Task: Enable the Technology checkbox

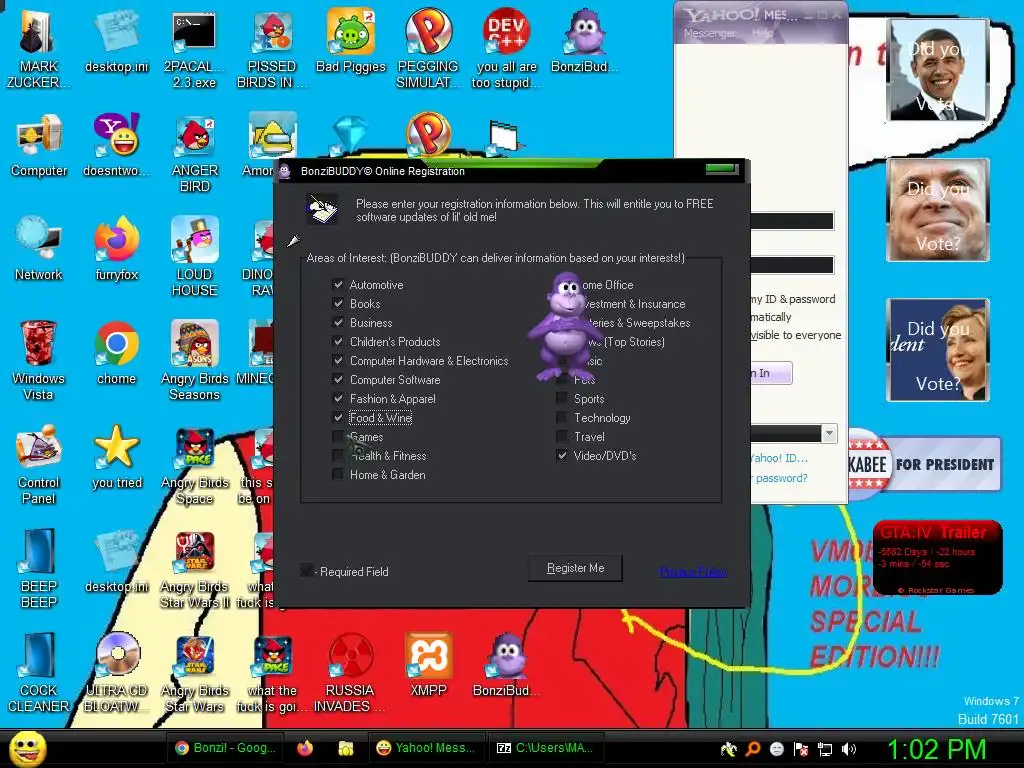Action: (x=562, y=418)
